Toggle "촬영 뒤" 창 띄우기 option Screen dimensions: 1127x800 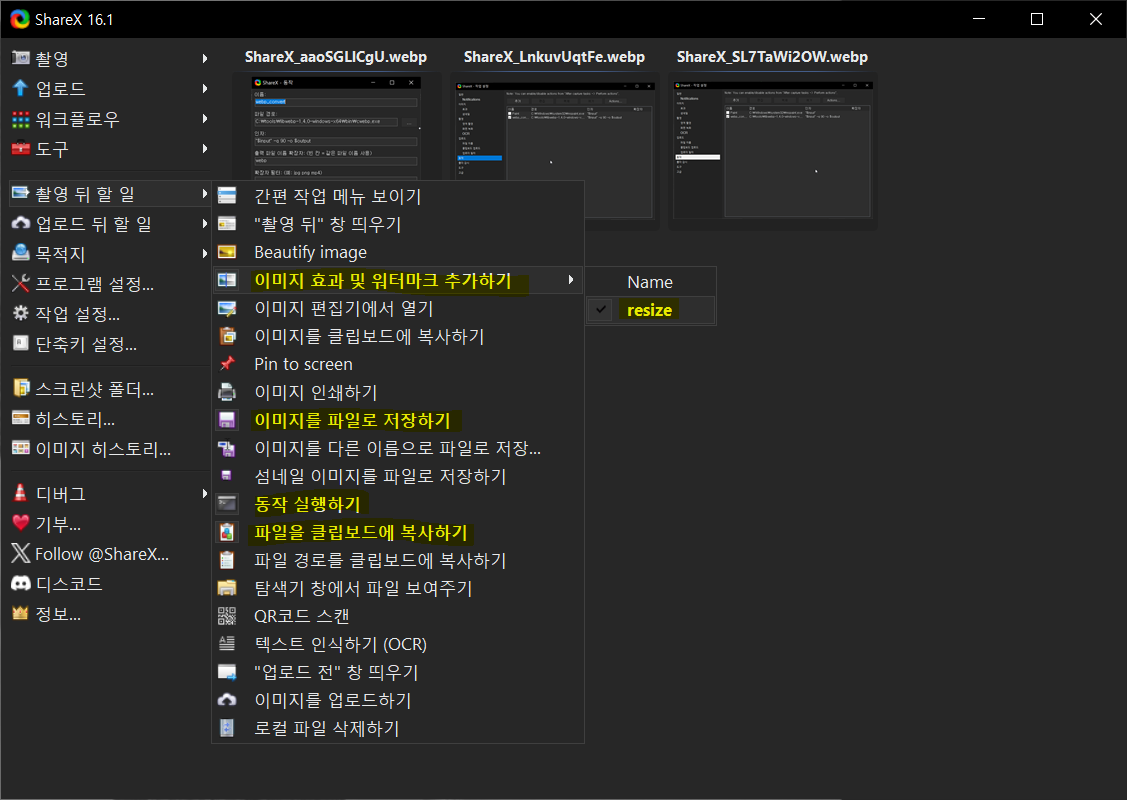coord(398,224)
